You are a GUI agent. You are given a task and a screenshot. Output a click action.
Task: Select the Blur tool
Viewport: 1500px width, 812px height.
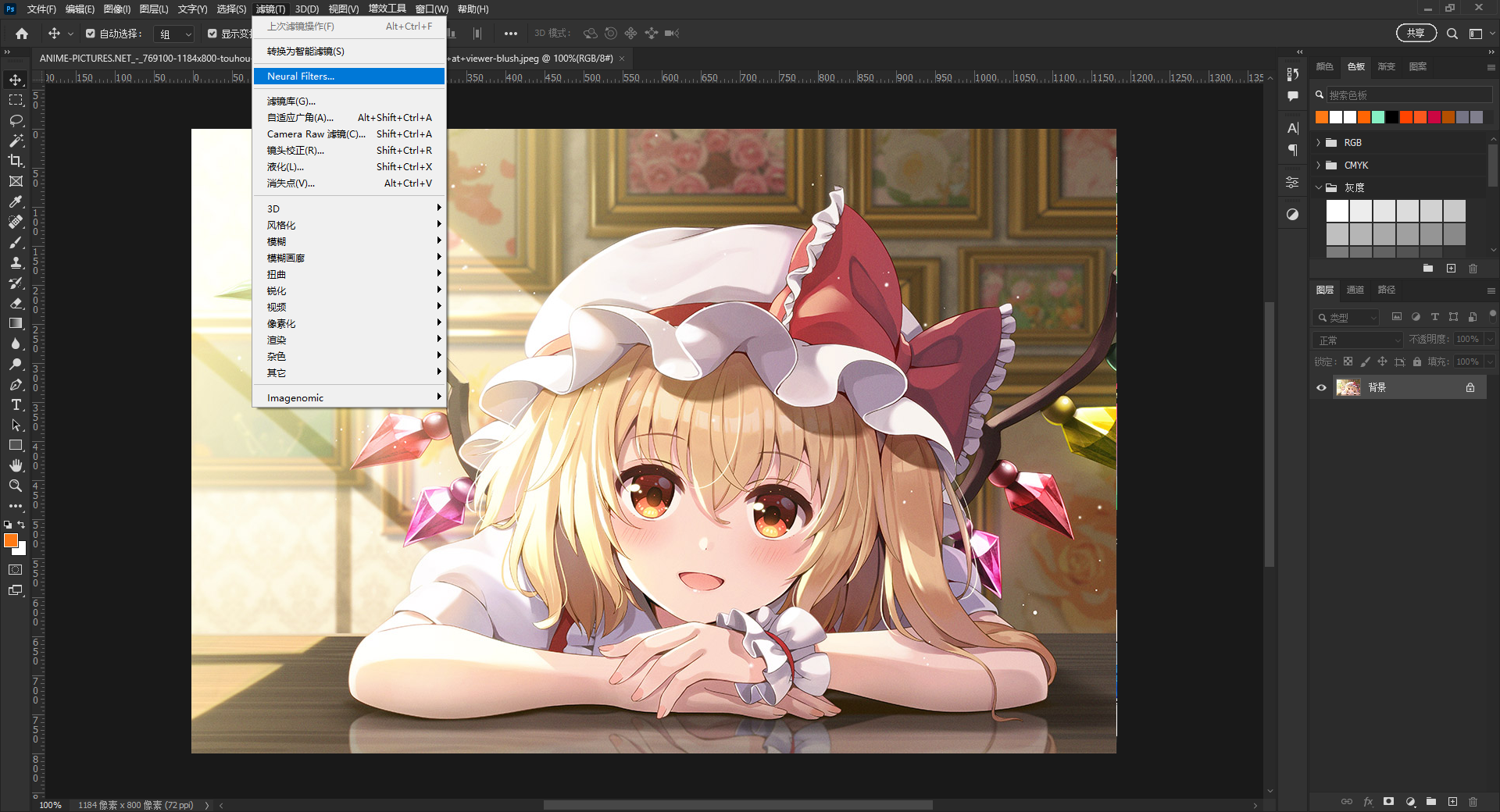[x=16, y=344]
